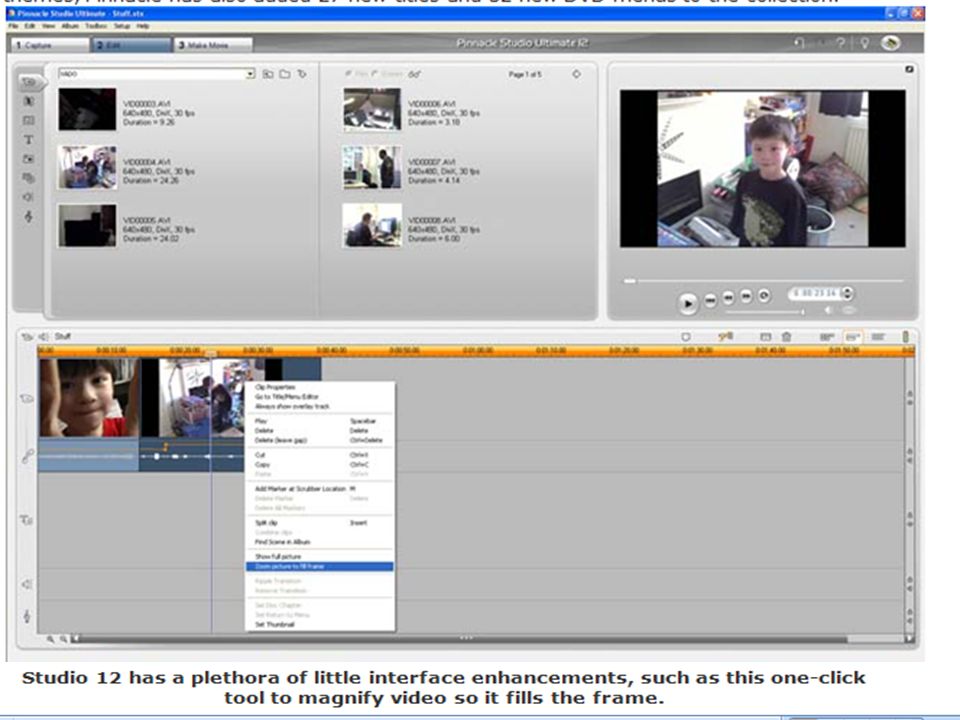Open the Sound Effects speaker album tab
Image resolution: width=960 pixels, height=720 pixels.
(x=28, y=197)
